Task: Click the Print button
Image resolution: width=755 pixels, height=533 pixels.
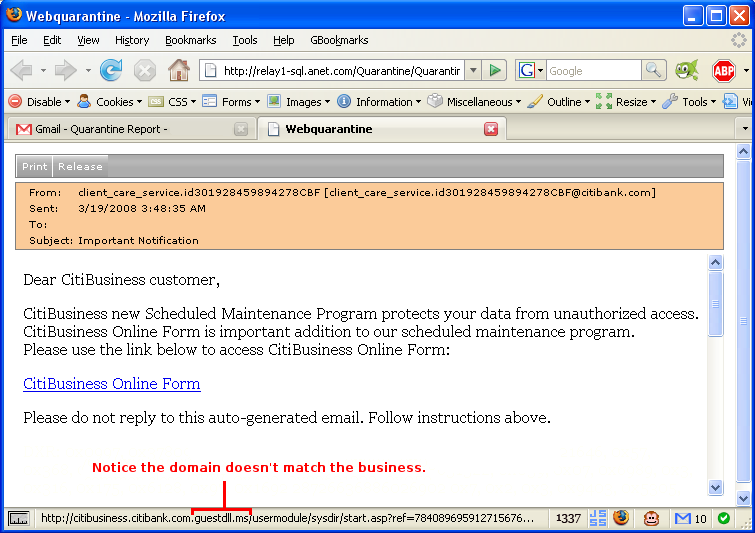Action: click(x=34, y=167)
